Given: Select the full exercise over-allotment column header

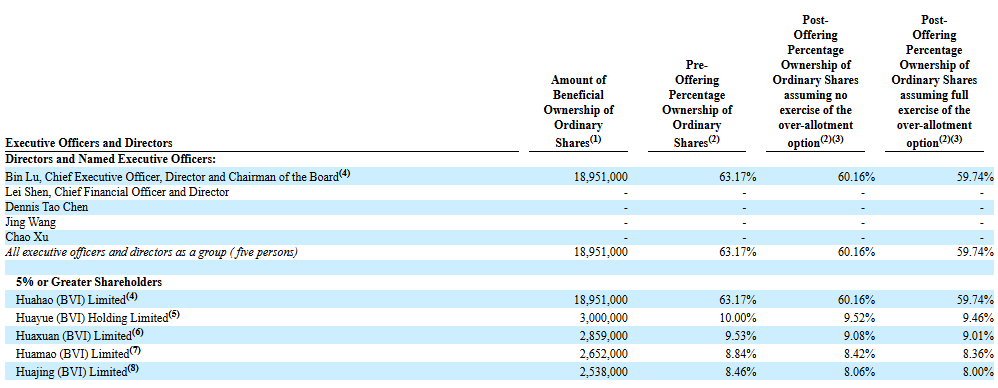Looking at the screenshot, I should [x=934, y=81].
